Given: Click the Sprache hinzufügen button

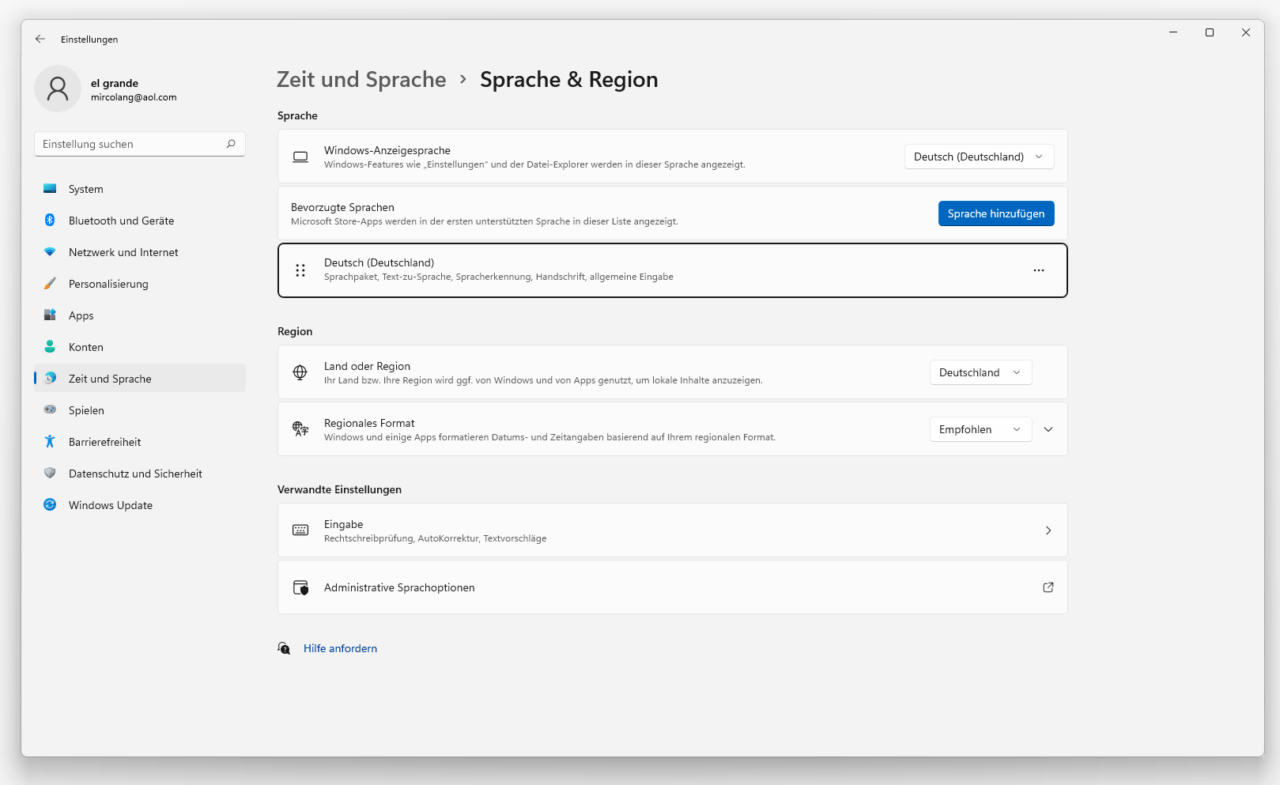Looking at the screenshot, I should [996, 213].
